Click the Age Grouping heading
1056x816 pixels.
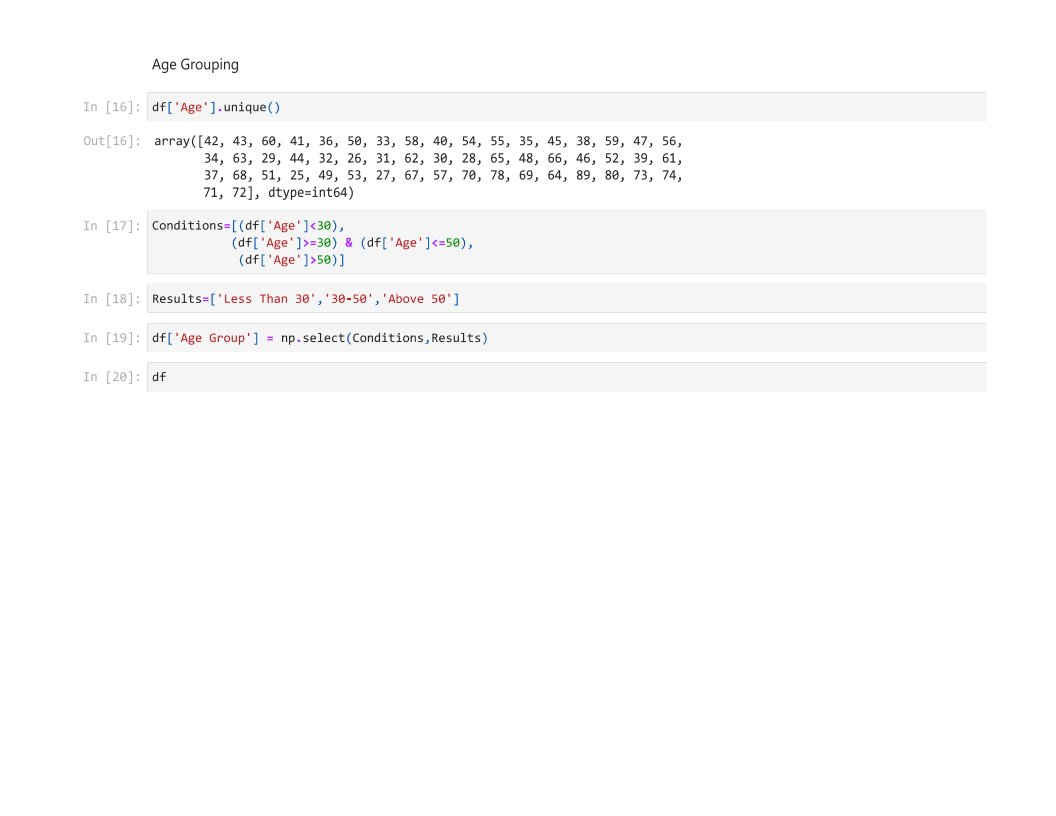tap(195, 65)
